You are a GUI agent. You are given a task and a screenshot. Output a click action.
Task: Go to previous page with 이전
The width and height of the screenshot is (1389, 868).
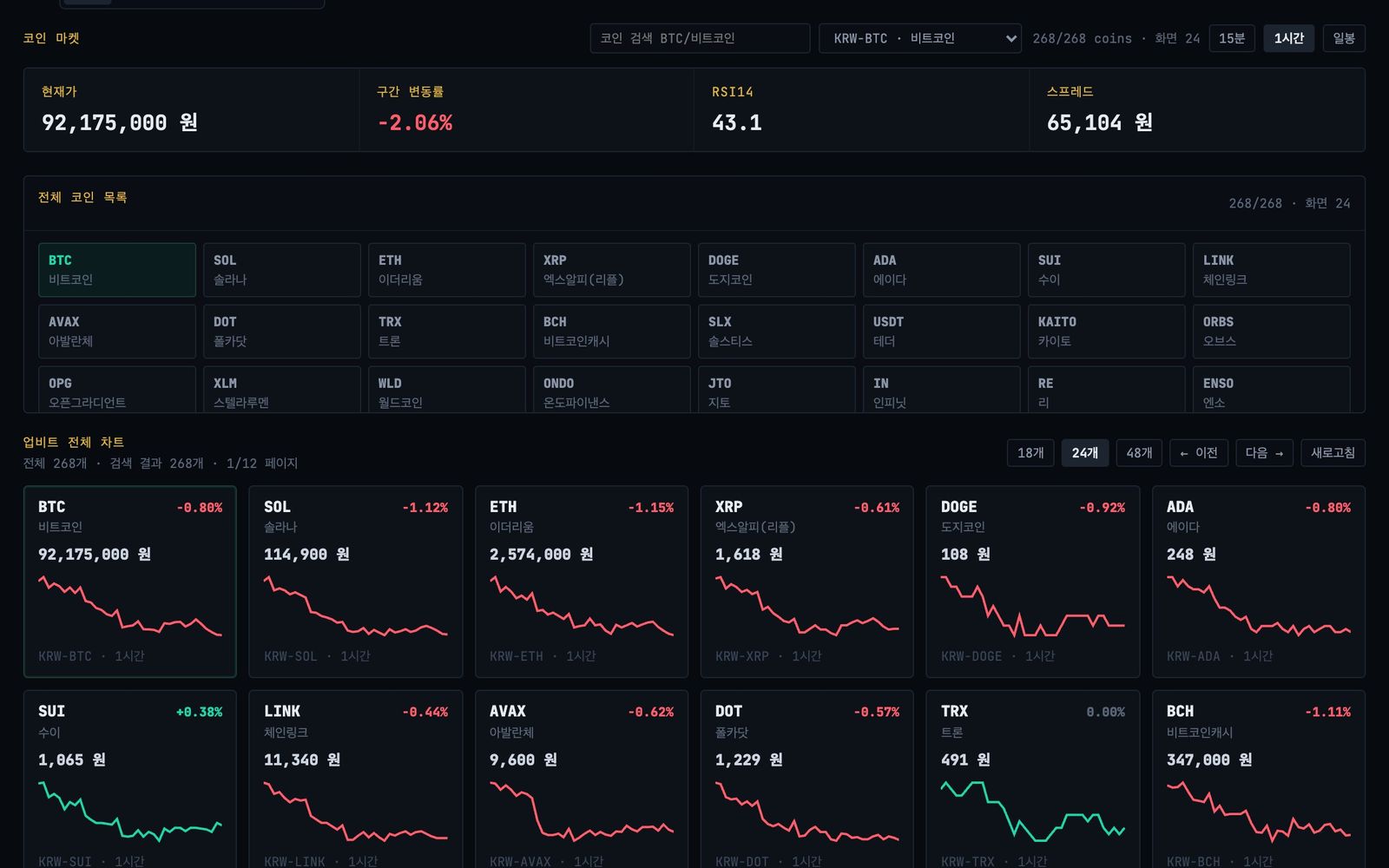1199,453
